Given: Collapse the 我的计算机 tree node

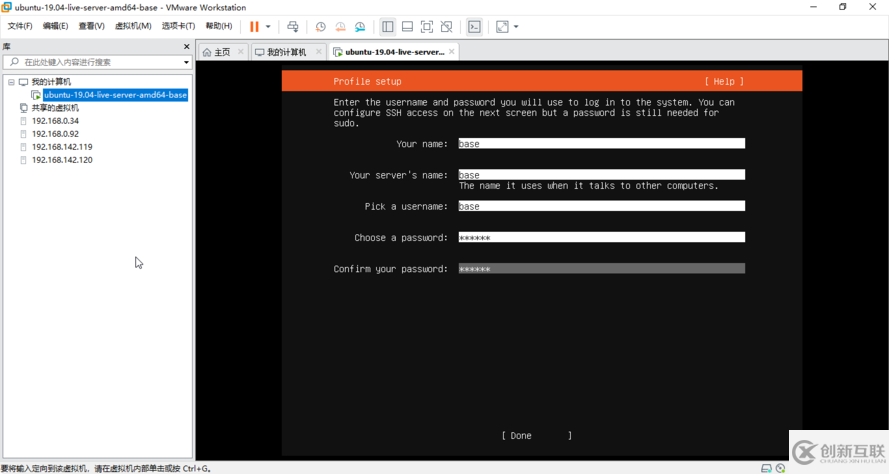Looking at the screenshot, I should [x=11, y=82].
